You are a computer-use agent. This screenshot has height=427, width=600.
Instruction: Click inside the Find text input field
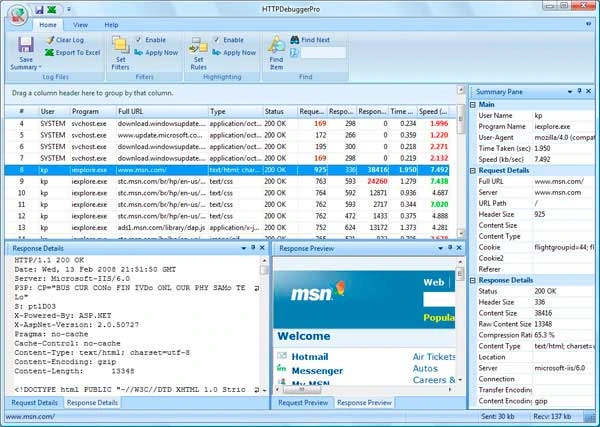[323, 53]
